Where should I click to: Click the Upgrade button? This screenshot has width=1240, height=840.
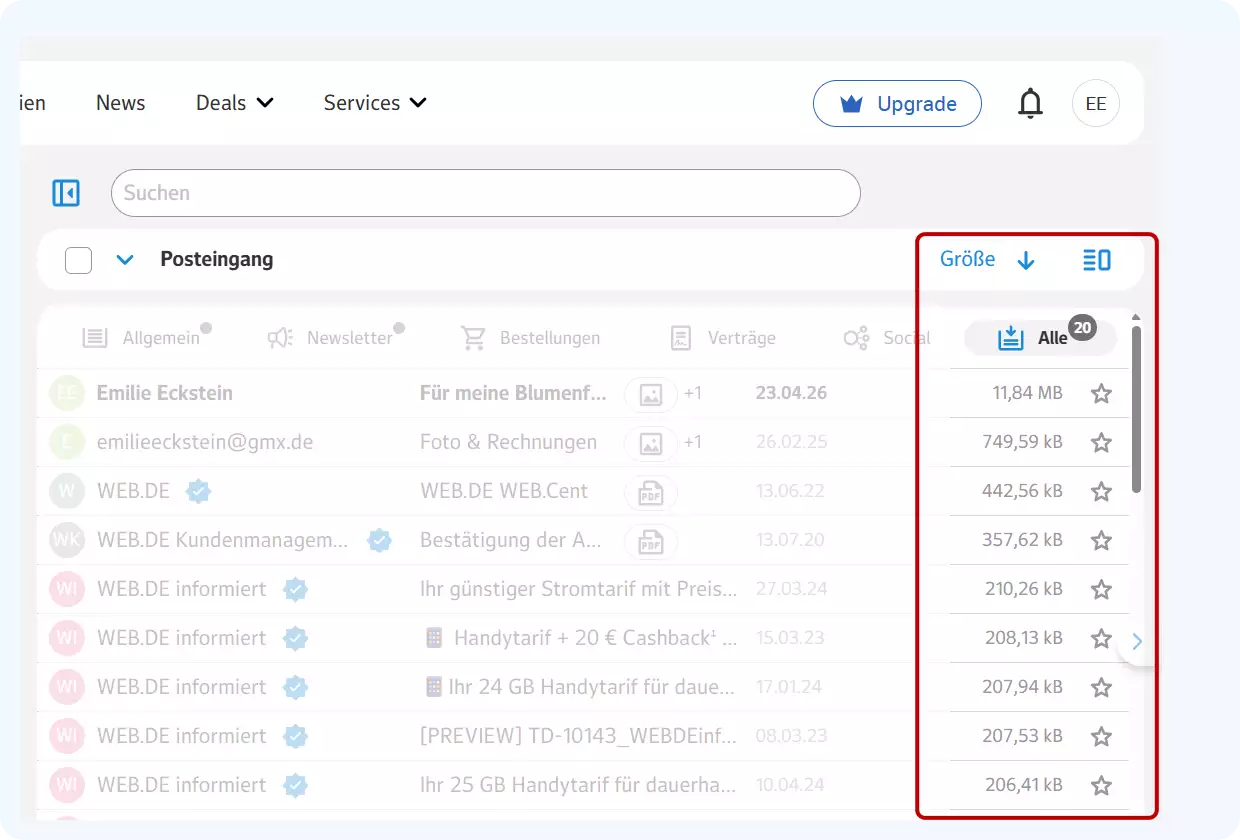pyautogui.click(x=897, y=104)
